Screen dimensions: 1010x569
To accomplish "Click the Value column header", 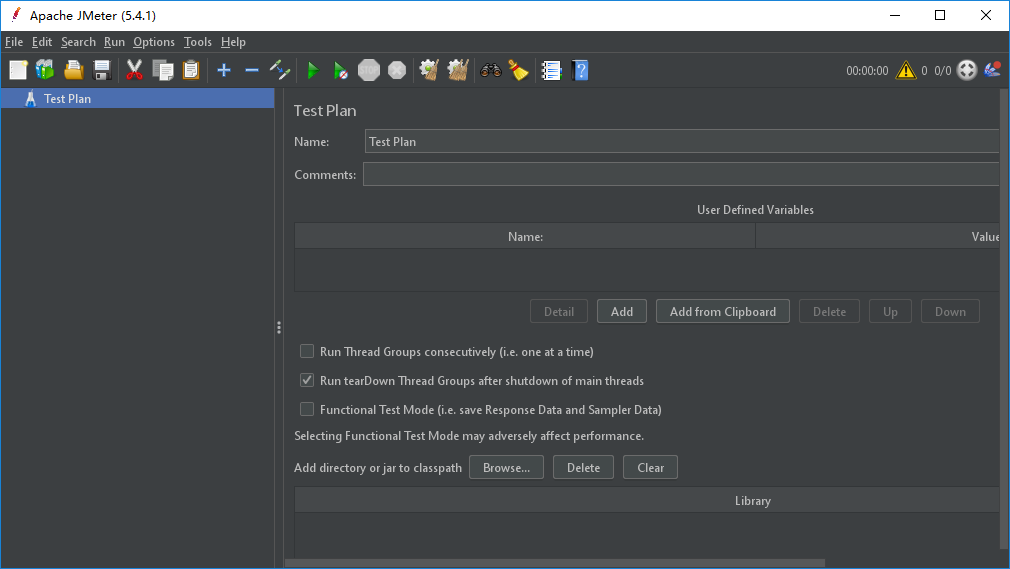I will (877, 236).
